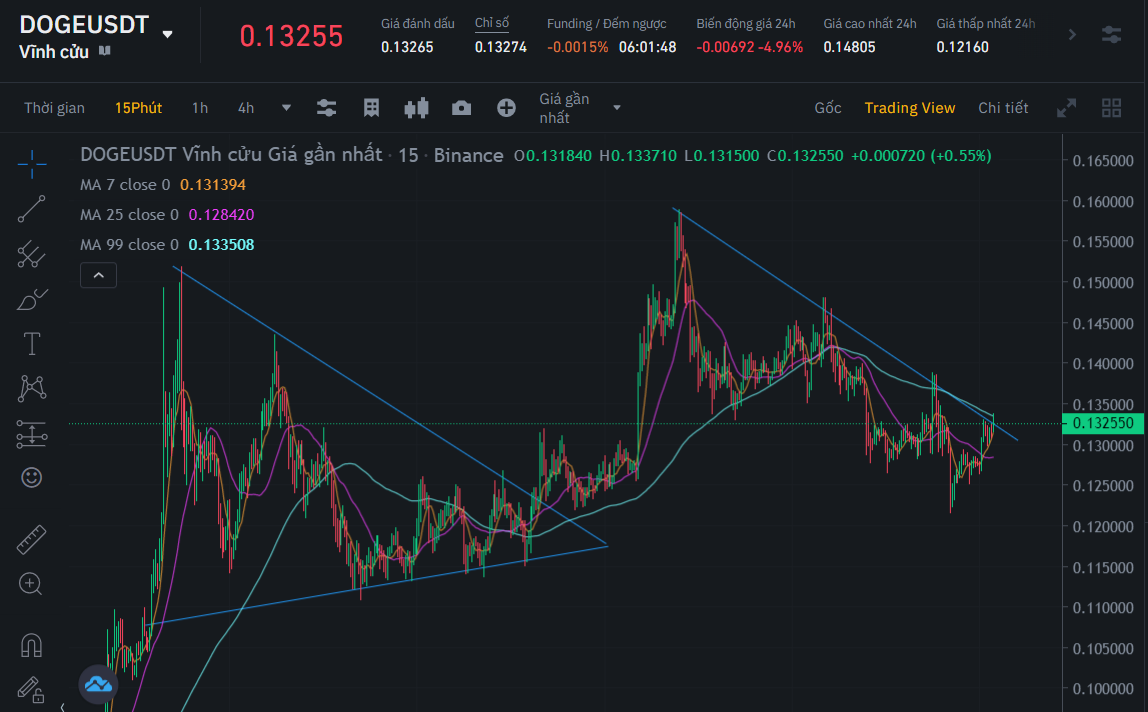Toggle the magnet snap mode

pyautogui.click(x=31, y=645)
